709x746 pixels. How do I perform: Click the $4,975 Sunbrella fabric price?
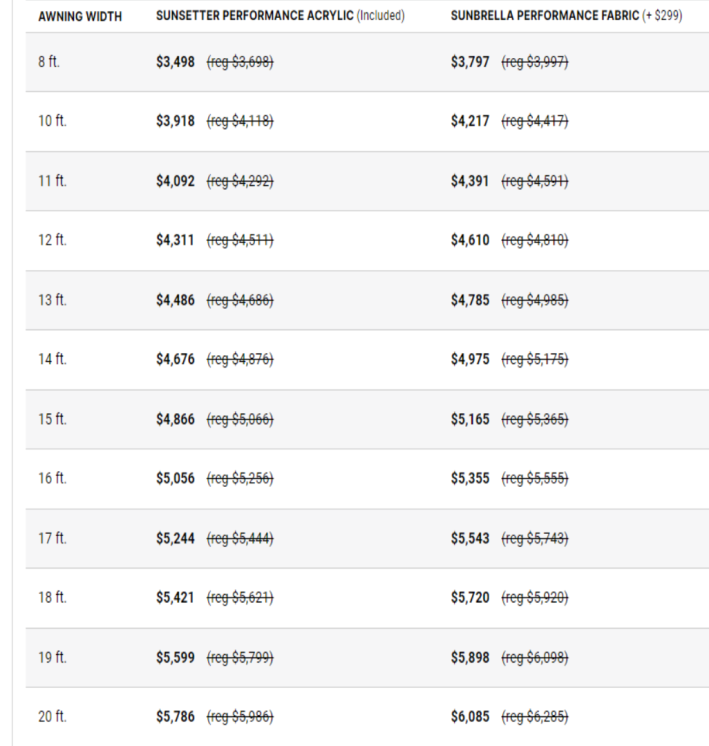[x=470, y=360]
